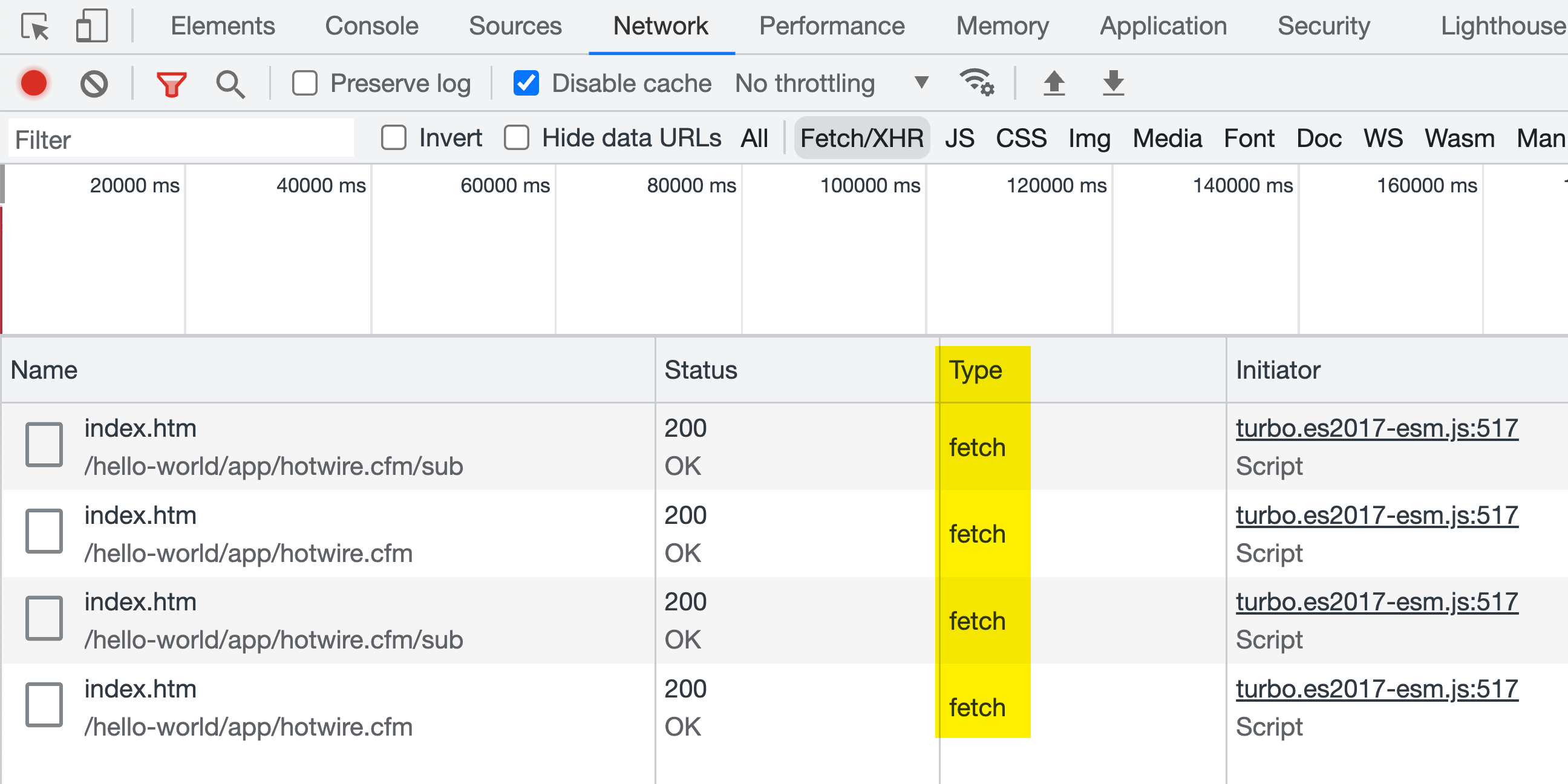The image size is (1568, 784).
Task: Open the No throttling dropdown
Action: (831, 83)
